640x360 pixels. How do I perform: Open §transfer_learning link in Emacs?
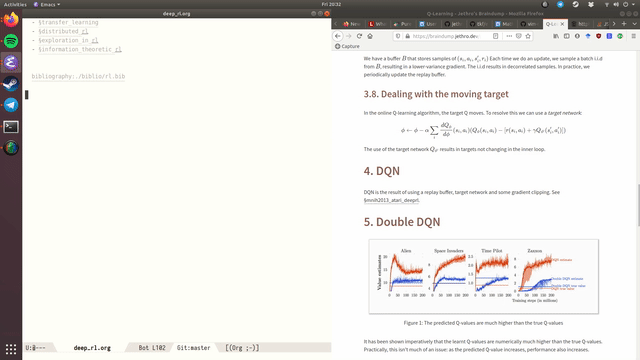68,22
